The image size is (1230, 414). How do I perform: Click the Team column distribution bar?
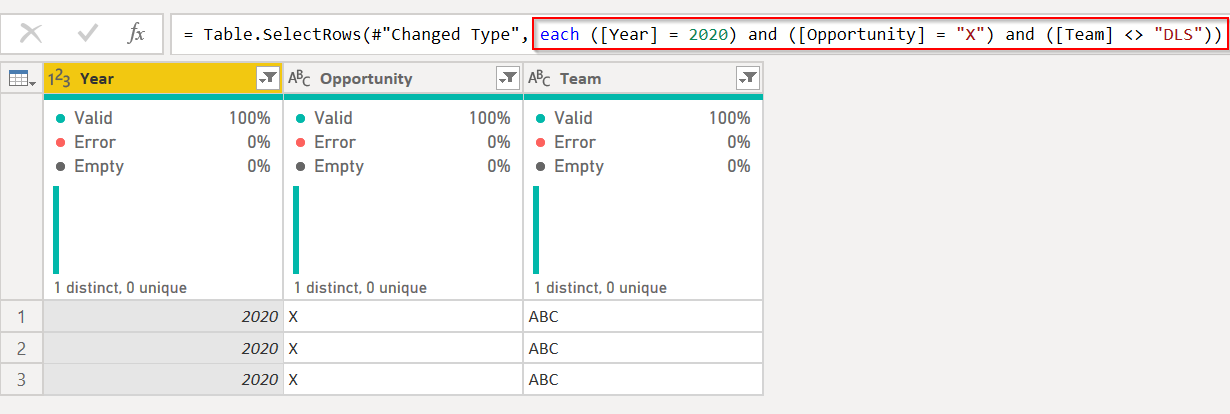536,229
